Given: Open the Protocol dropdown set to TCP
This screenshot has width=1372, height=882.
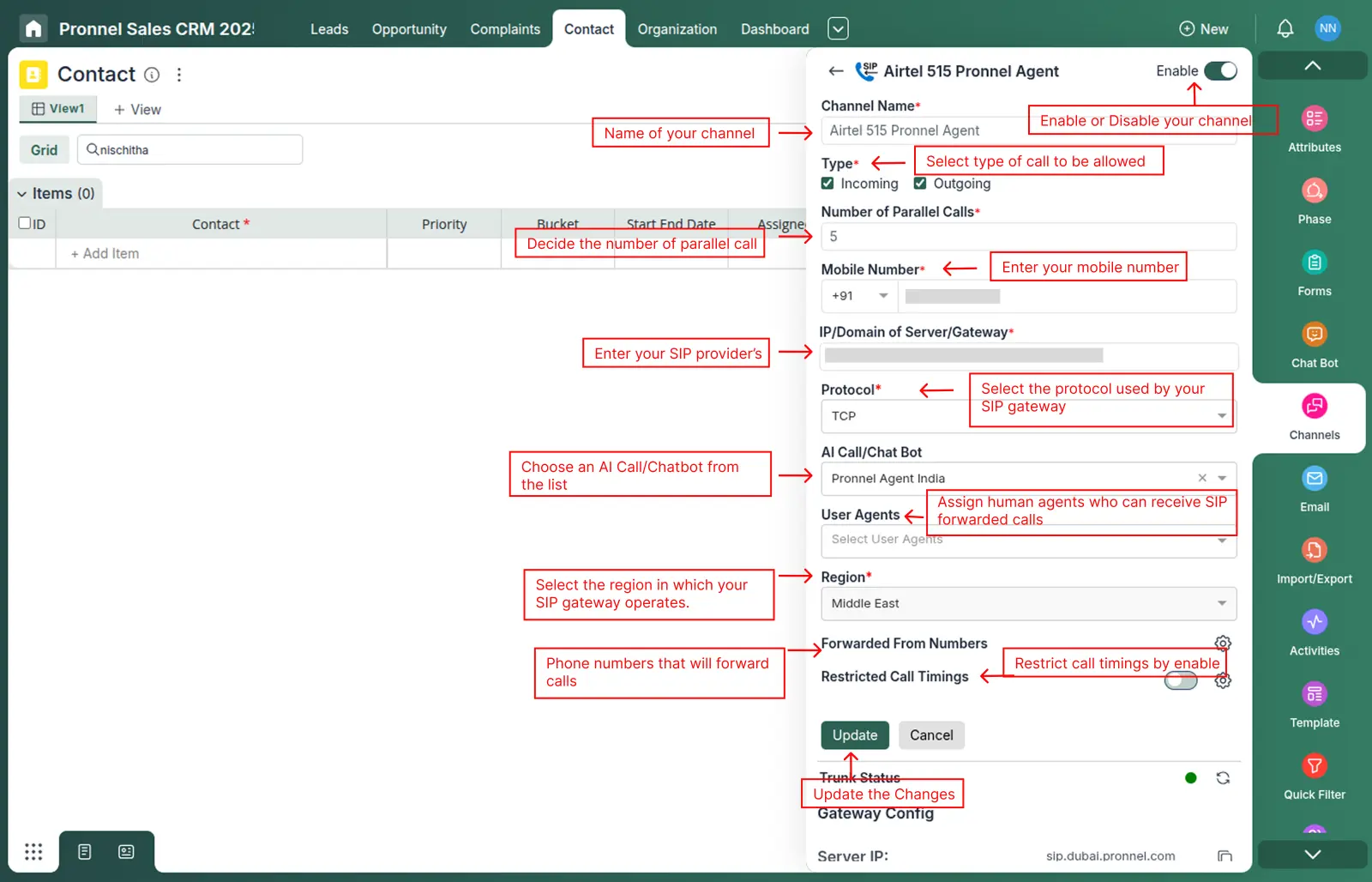Looking at the screenshot, I should (x=1222, y=416).
